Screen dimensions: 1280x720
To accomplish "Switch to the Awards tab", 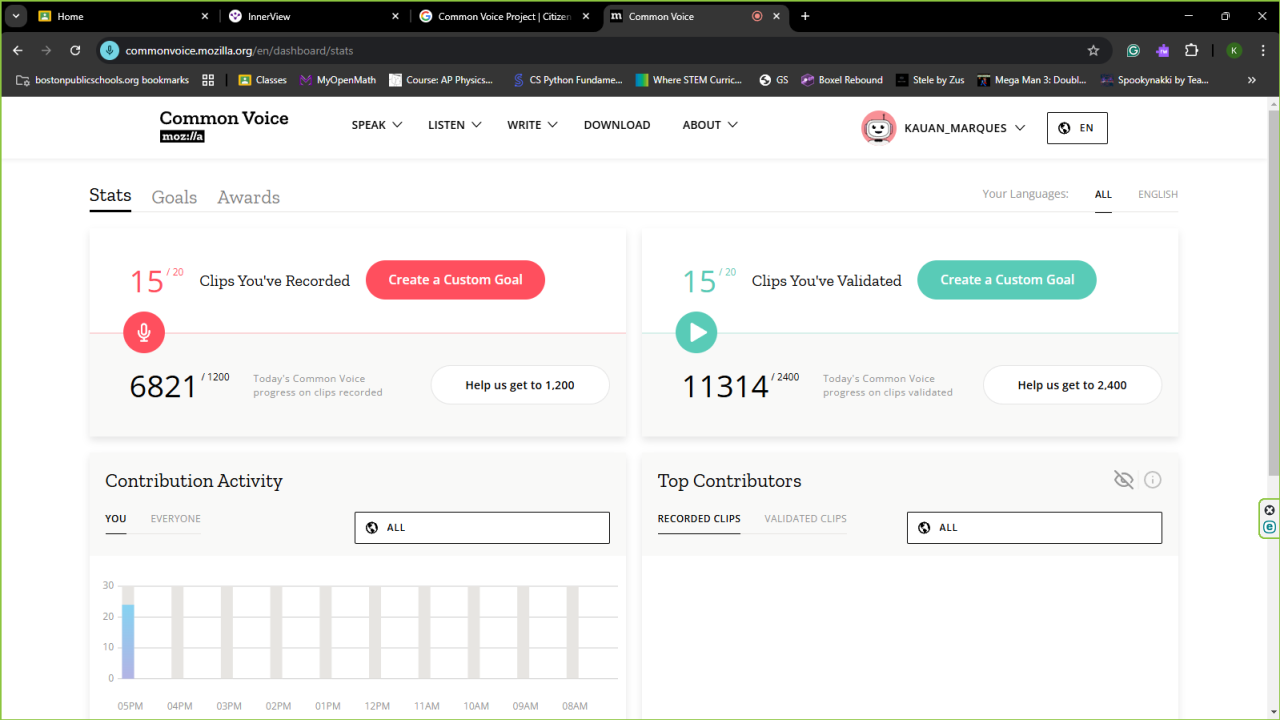I will point(248,197).
